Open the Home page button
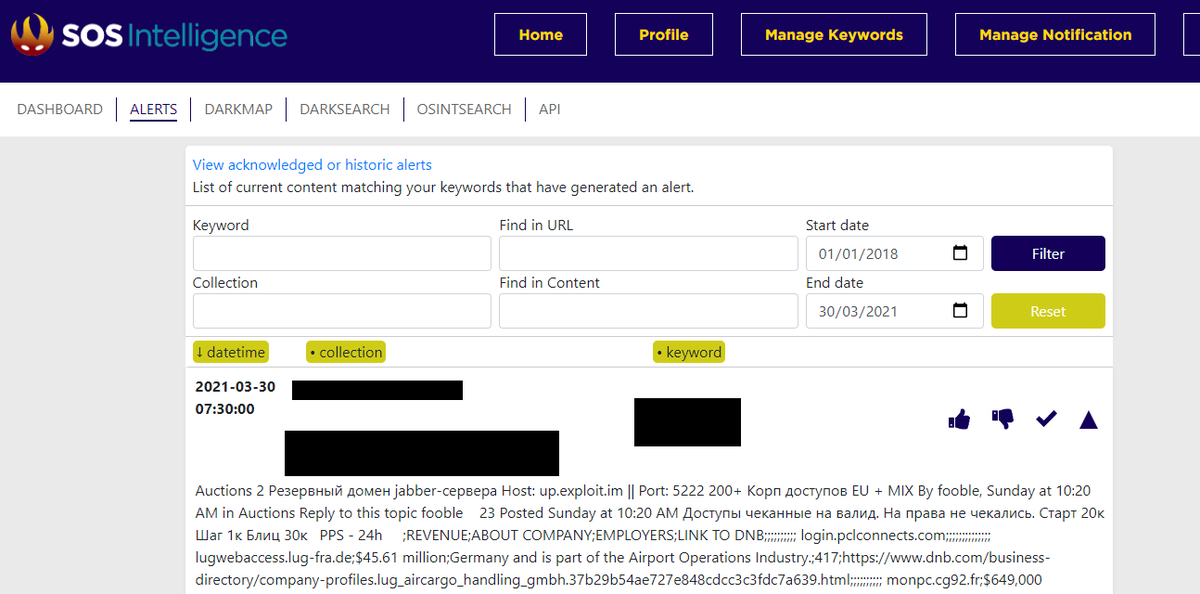1200x594 pixels. 541,35
